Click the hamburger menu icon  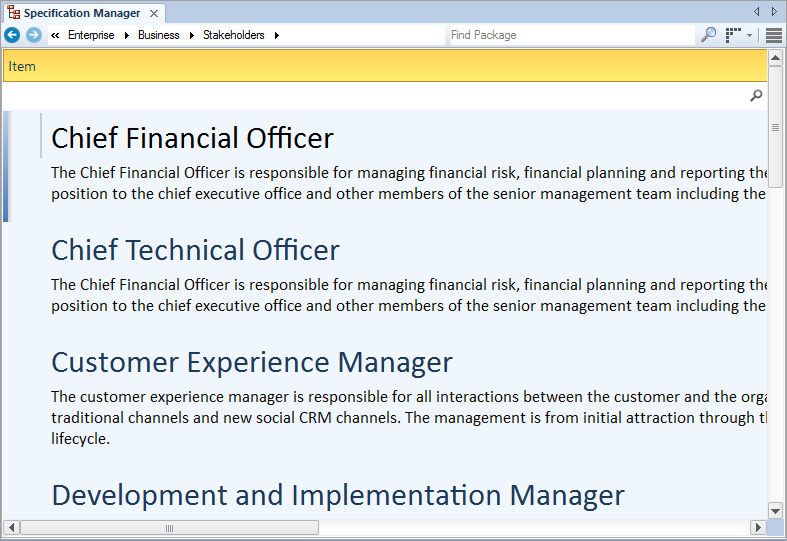coord(774,35)
